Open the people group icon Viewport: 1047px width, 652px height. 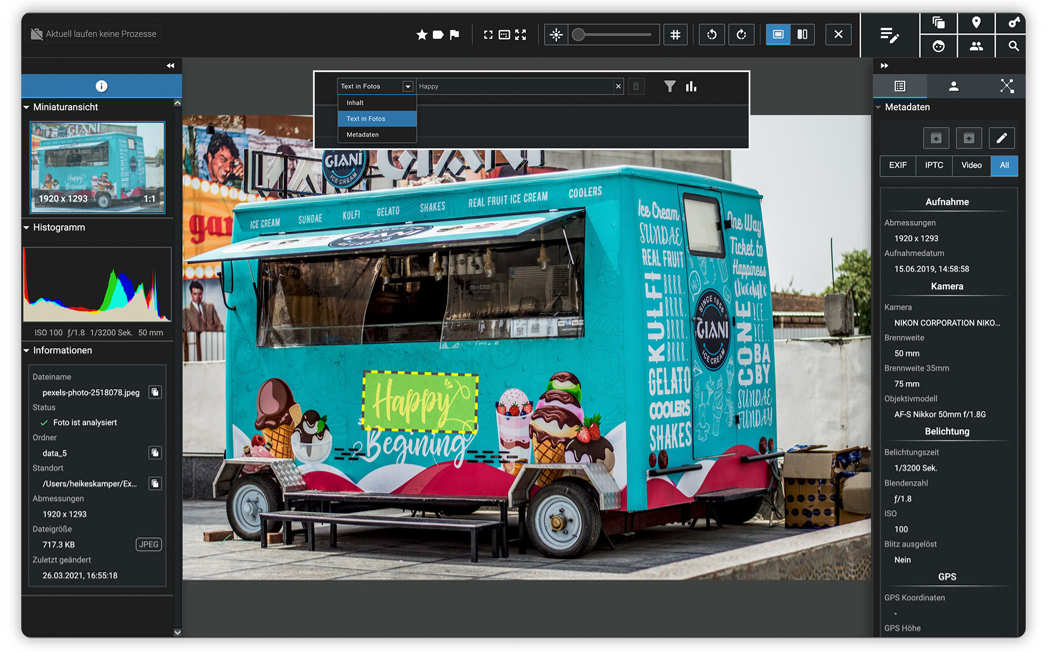click(x=976, y=46)
